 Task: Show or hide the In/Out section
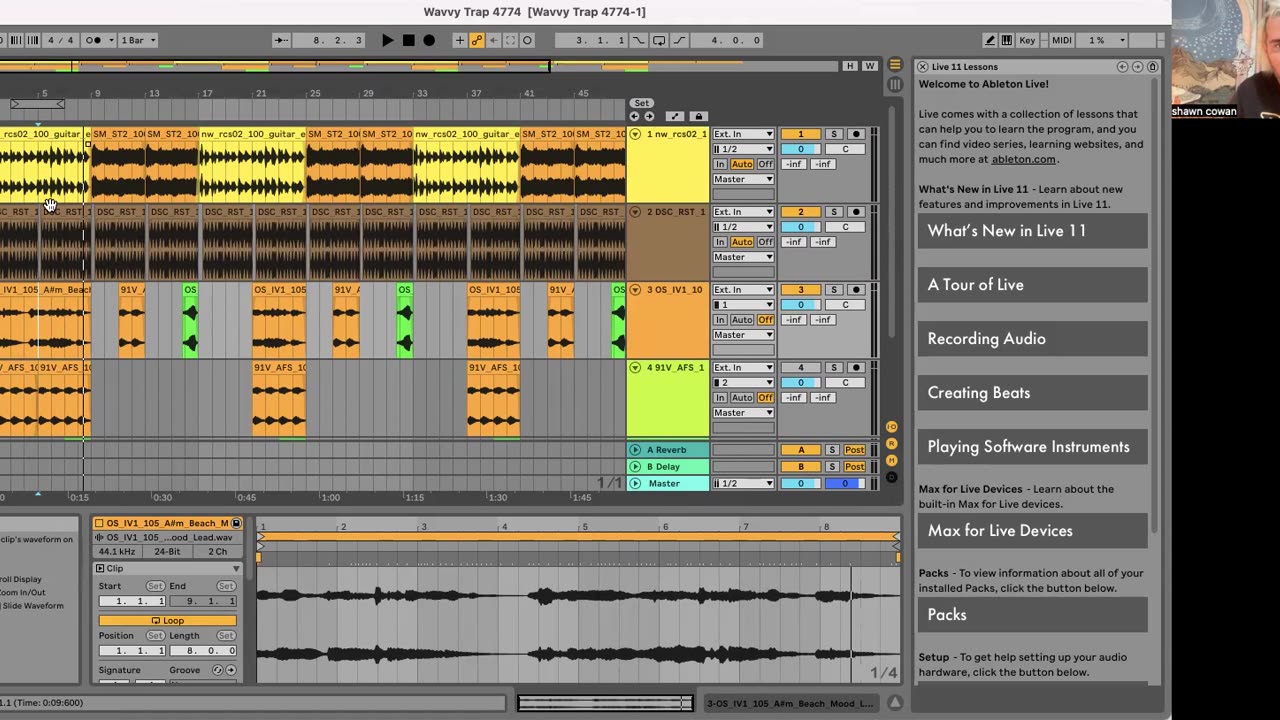point(892,427)
